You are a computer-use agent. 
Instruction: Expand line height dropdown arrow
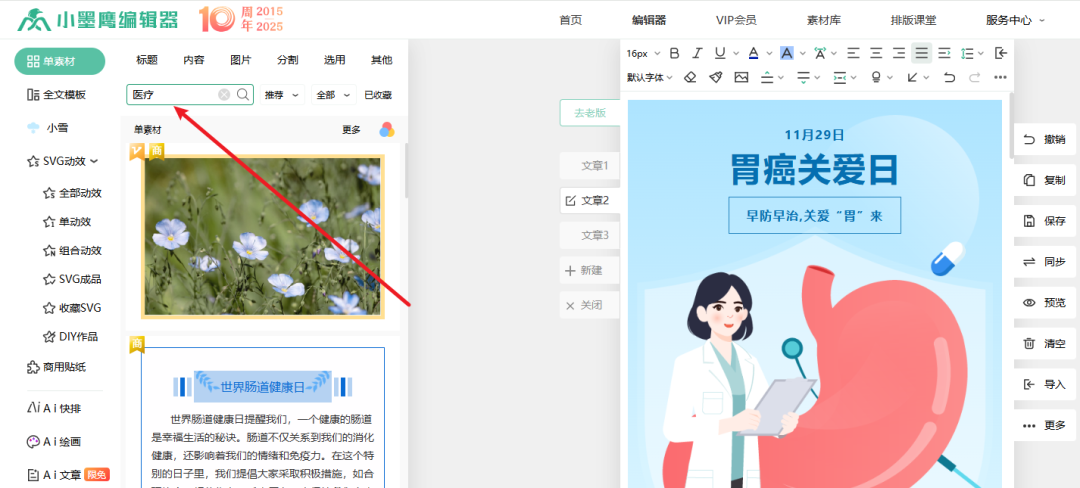pyautogui.click(x=982, y=53)
